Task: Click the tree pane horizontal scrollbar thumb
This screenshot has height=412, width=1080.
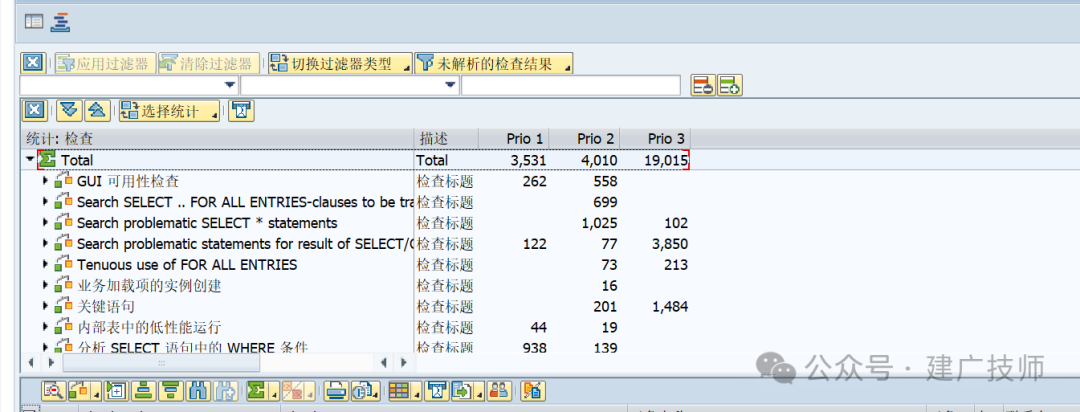Action: pos(162,362)
